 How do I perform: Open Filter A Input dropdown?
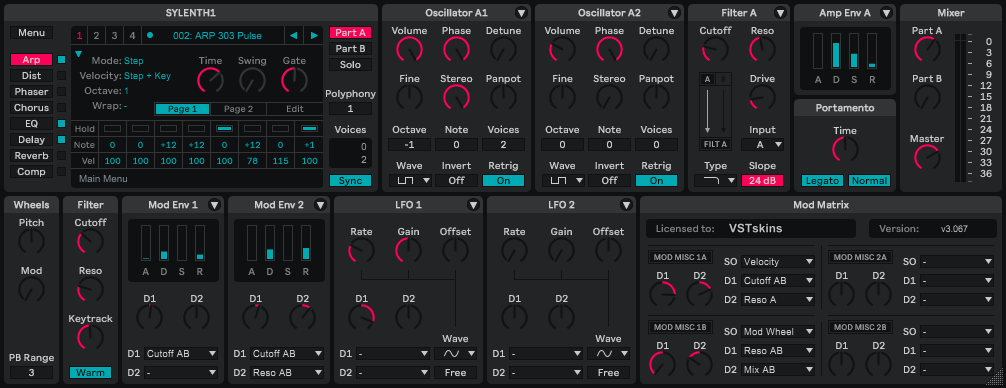(x=762, y=145)
